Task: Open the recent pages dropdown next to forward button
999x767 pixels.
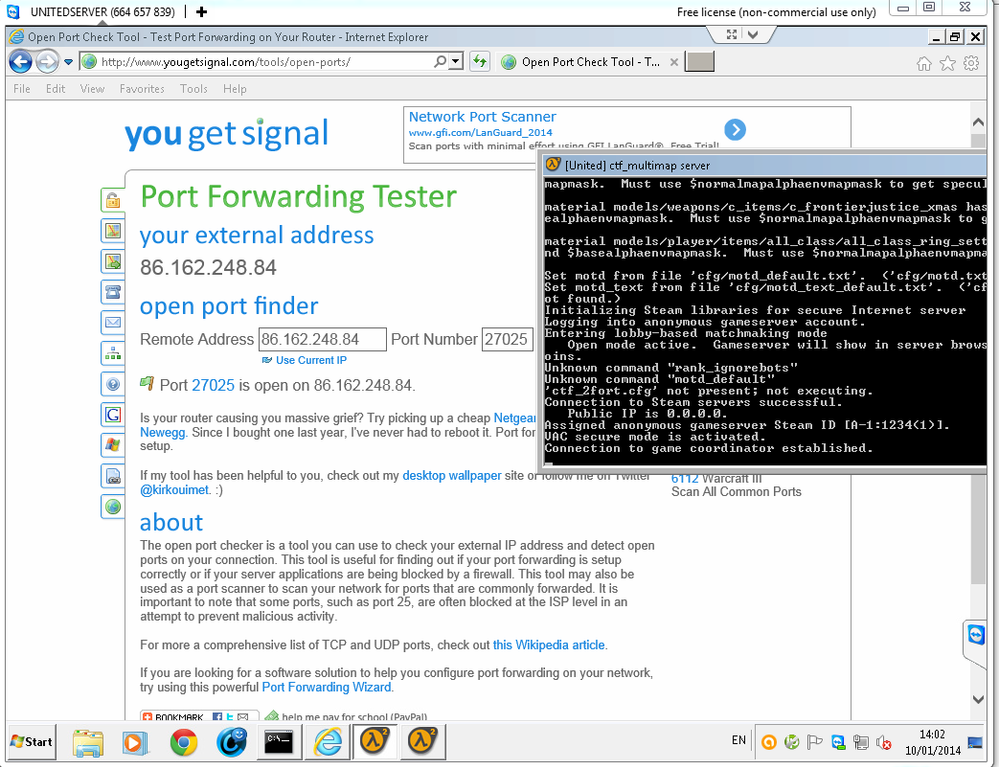Action: pos(68,62)
